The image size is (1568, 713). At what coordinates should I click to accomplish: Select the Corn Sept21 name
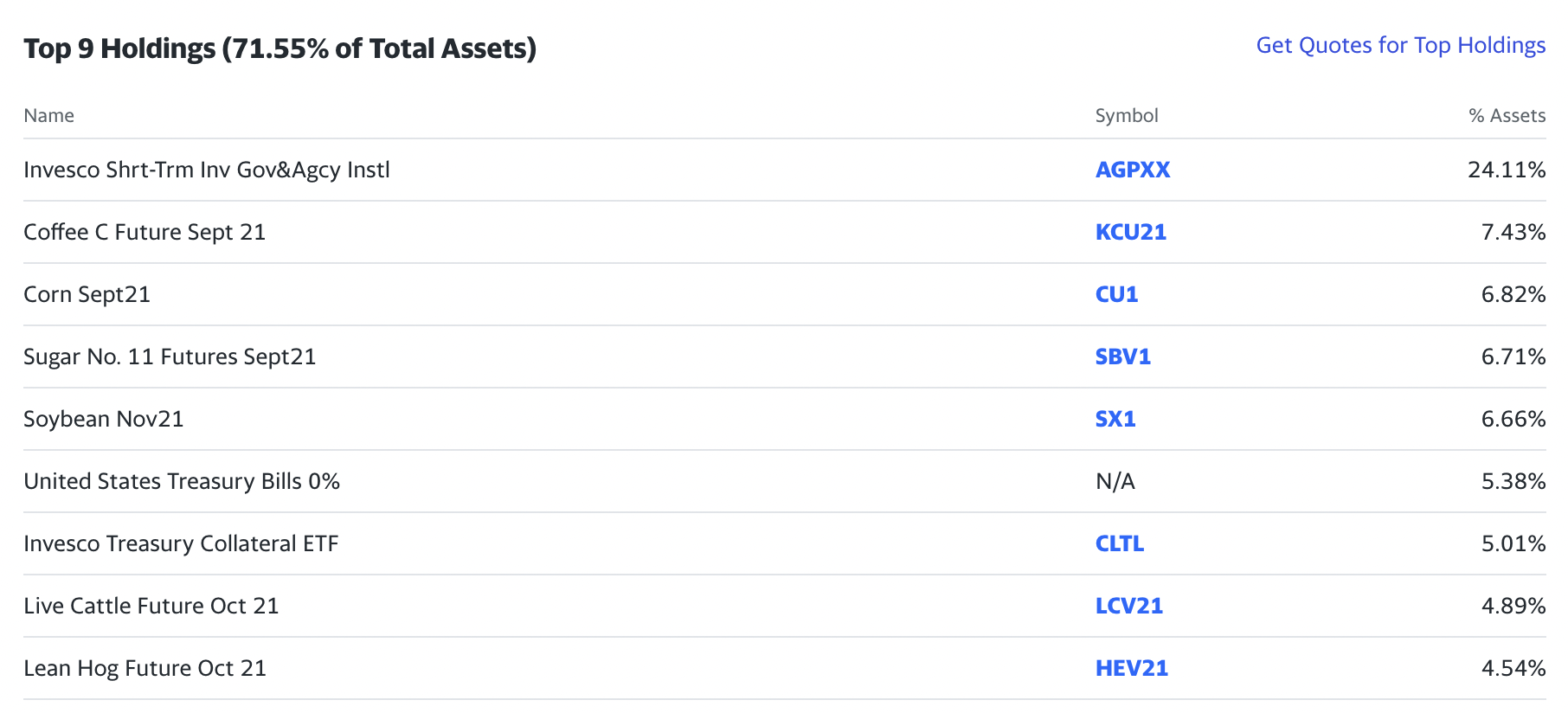pos(87,294)
